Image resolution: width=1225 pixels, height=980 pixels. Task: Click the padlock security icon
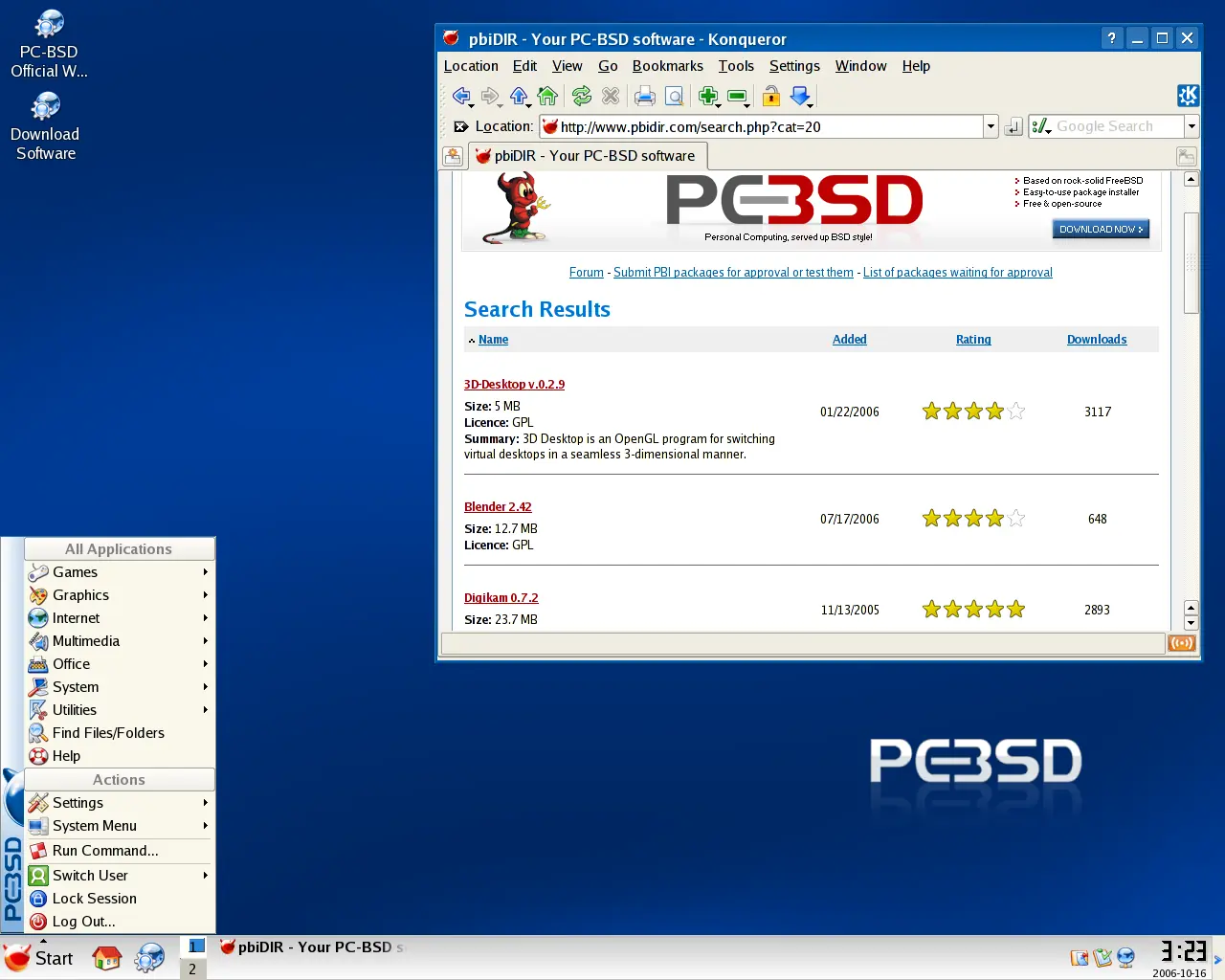click(x=771, y=96)
